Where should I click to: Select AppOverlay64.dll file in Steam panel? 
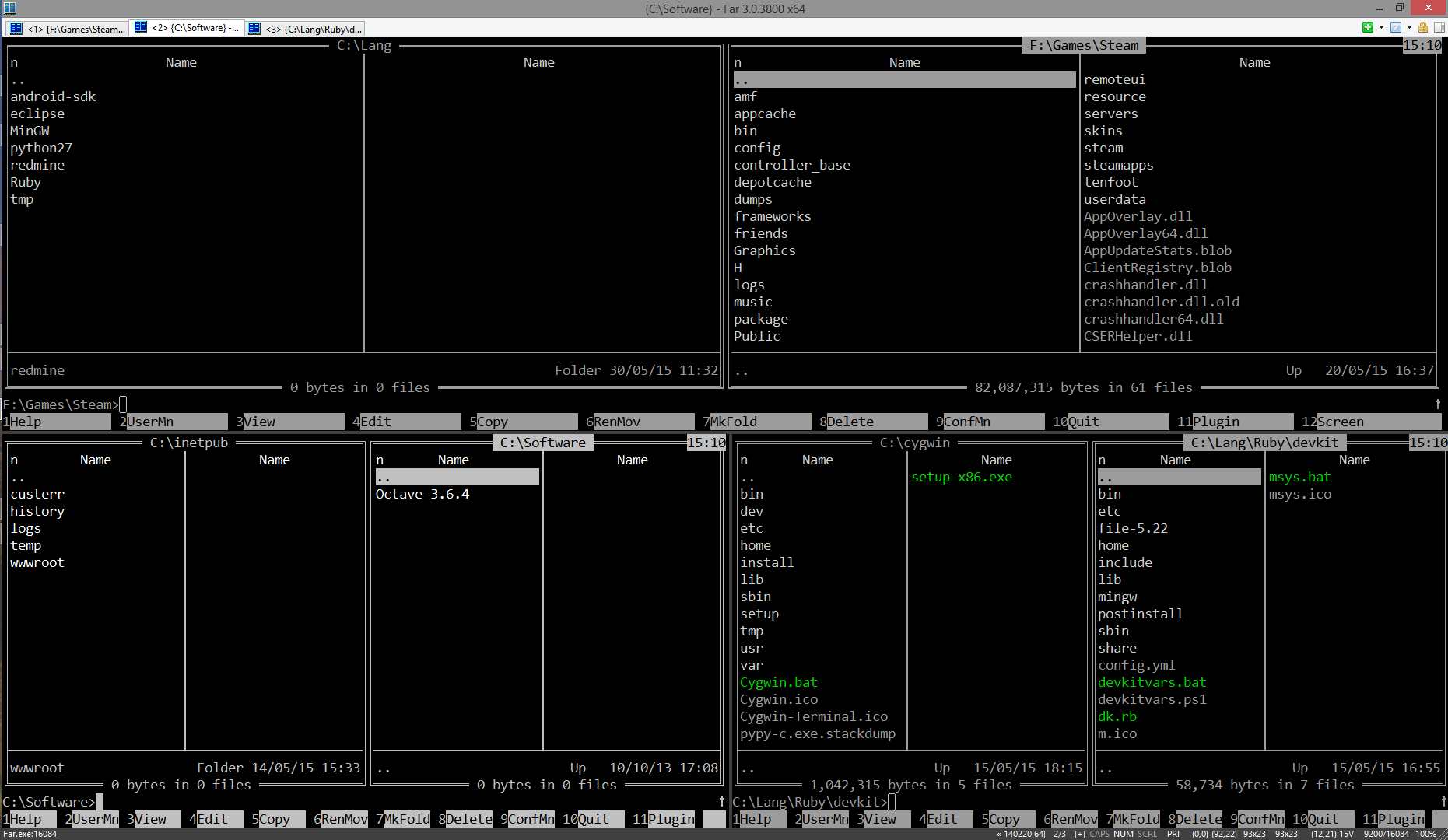tap(1146, 233)
